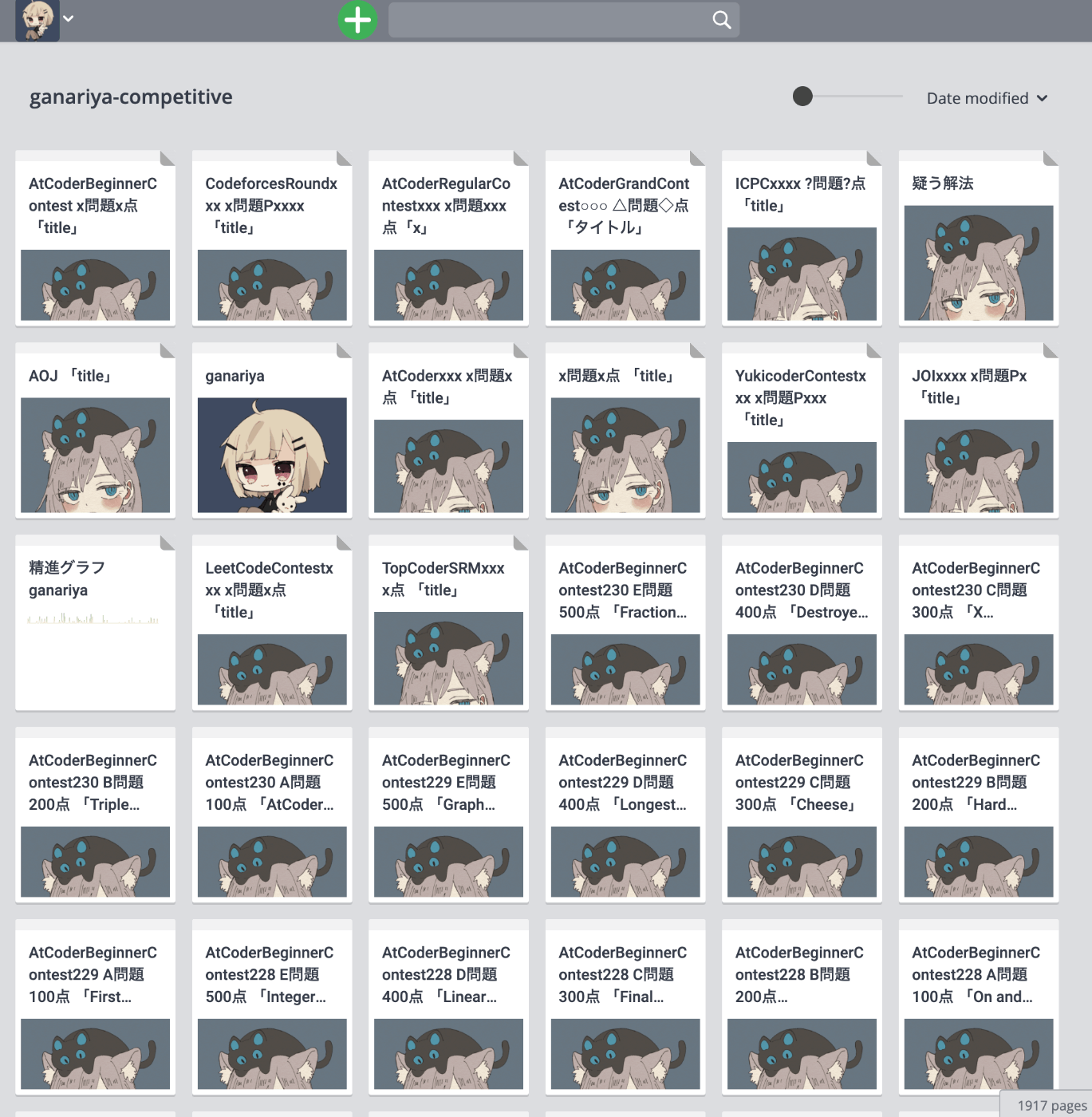Open the x問題x点「title」 card
Viewport: 1092px width, 1117px height.
pyautogui.click(x=625, y=431)
